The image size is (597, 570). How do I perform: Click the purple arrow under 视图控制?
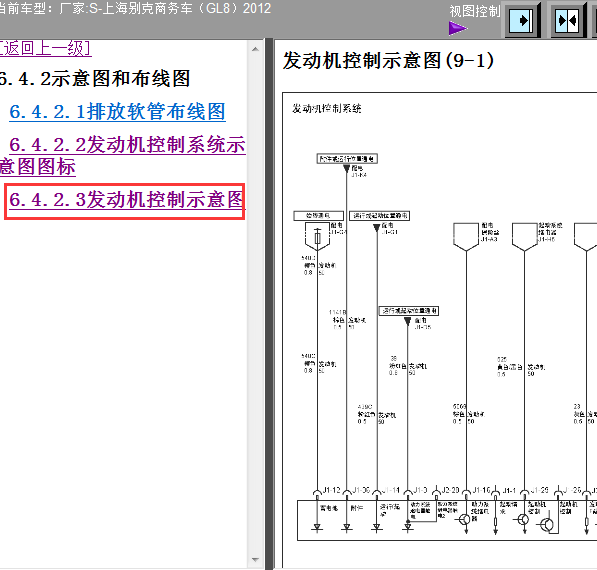(458, 28)
